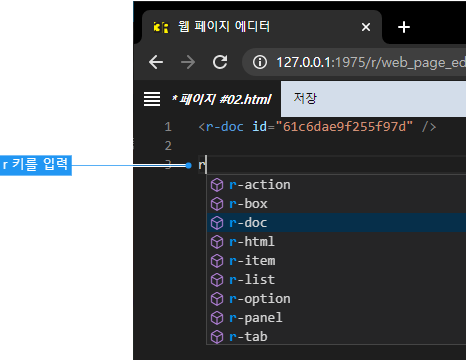Click cube icon beside r-action
Screen dimensions: 467x361
coord(217,185)
